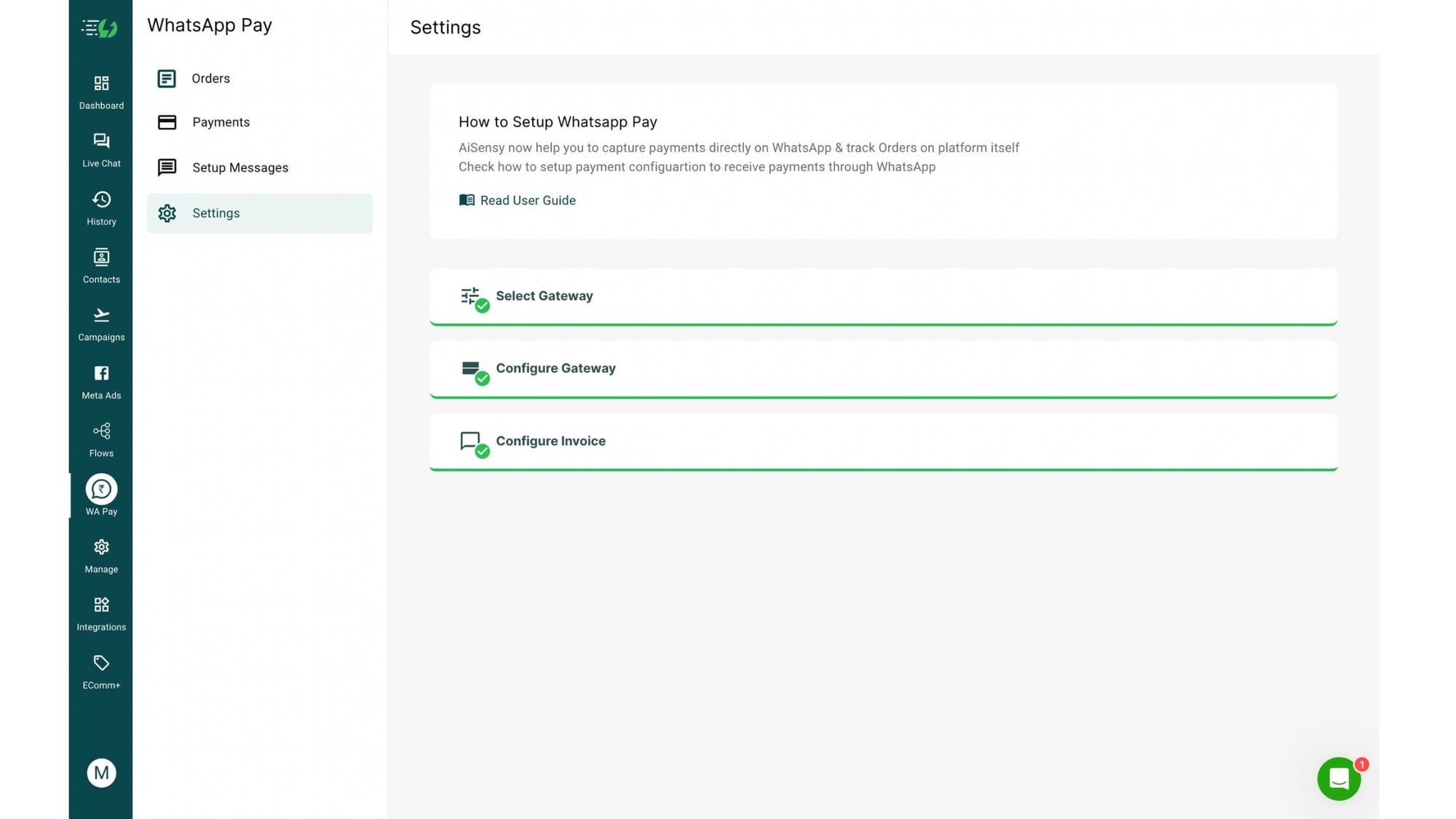Switch to Orders menu item
The image size is (1456, 819).
point(210,79)
